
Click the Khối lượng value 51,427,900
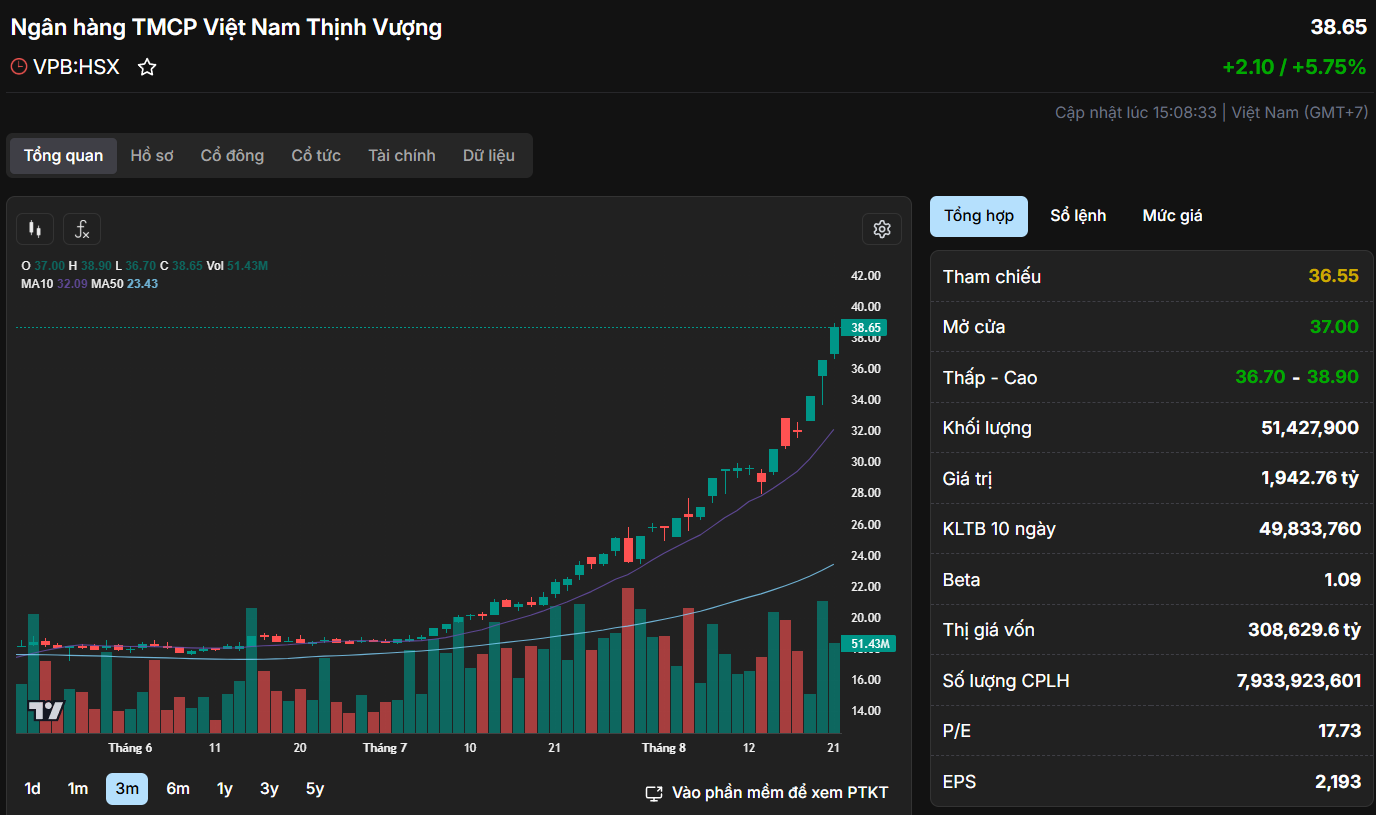pyautogui.click(x=1310, y=428)
